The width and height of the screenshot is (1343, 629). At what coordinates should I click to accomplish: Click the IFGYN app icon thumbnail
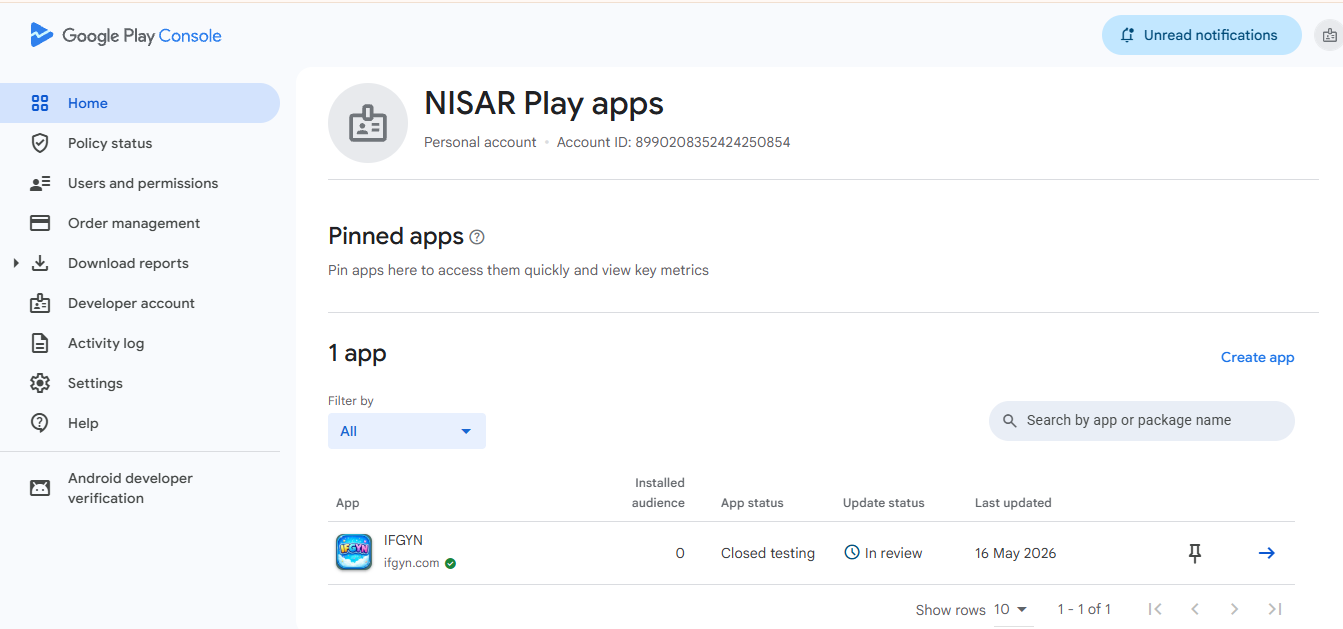click(x=354, y=552)
